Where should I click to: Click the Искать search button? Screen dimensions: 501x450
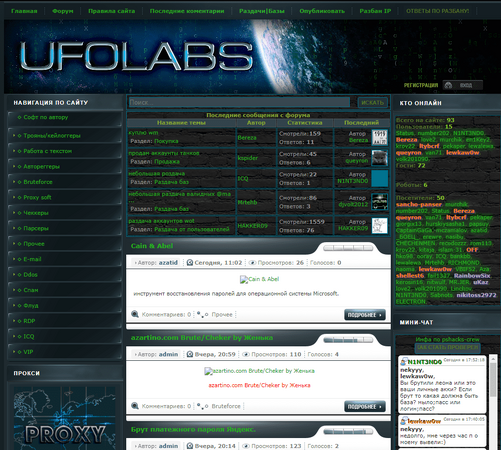(373, 103)
